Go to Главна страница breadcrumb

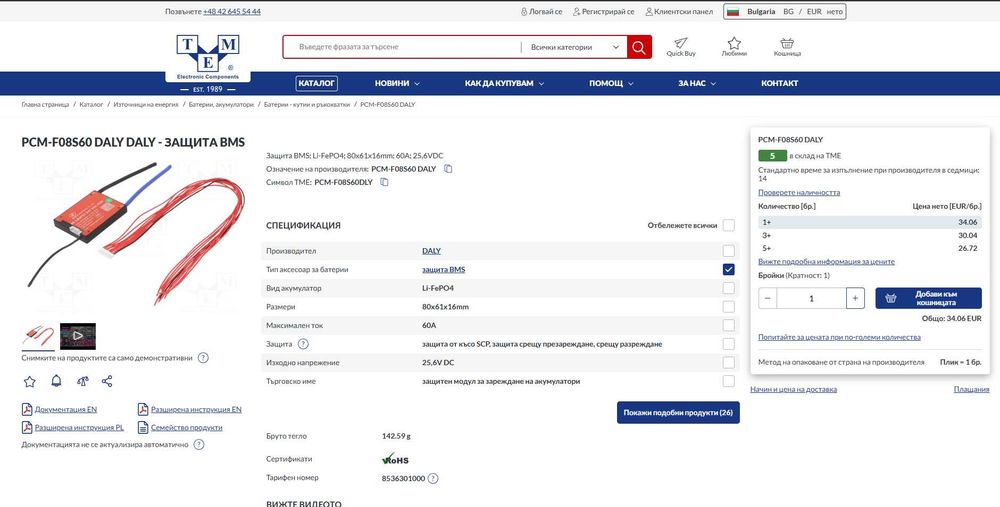click(x=45, y=104)
